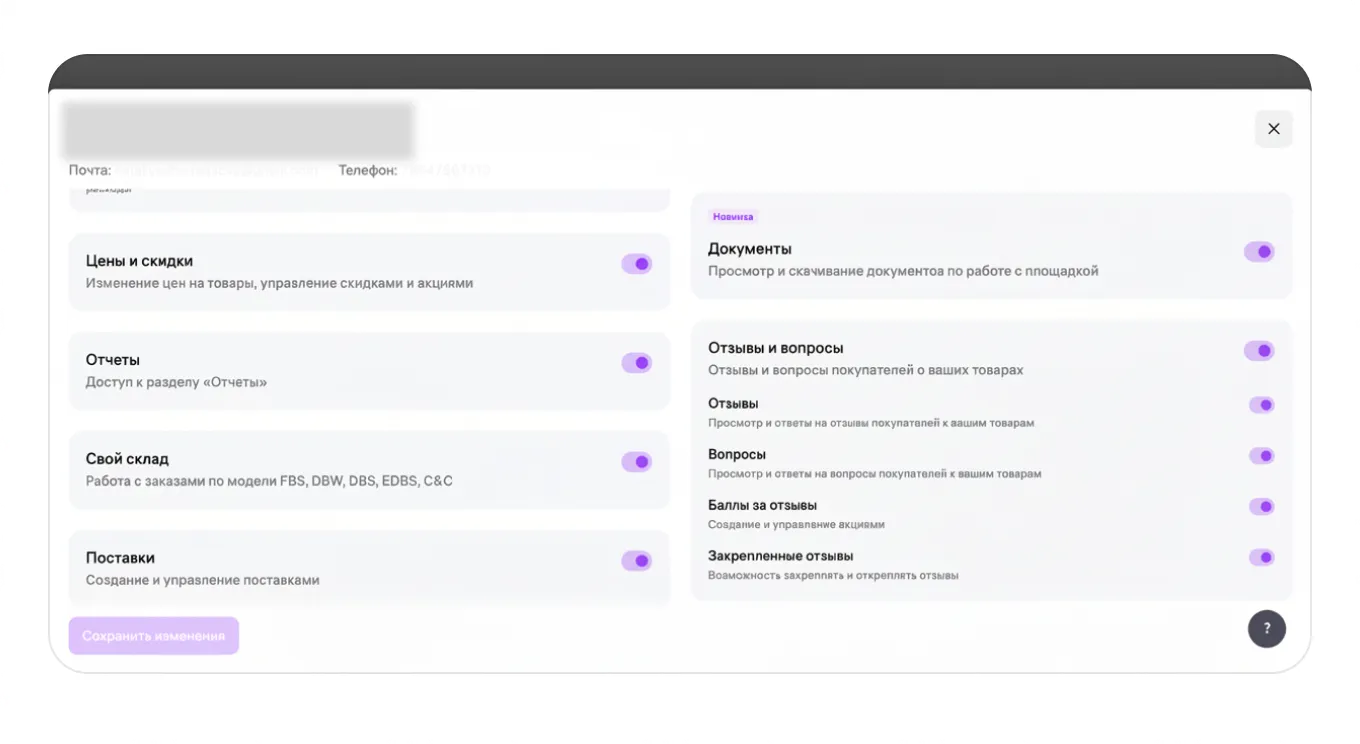Turn off the Отзывы sub-permission switch
Screen dimensions: 1360x744
[1261, 405]
